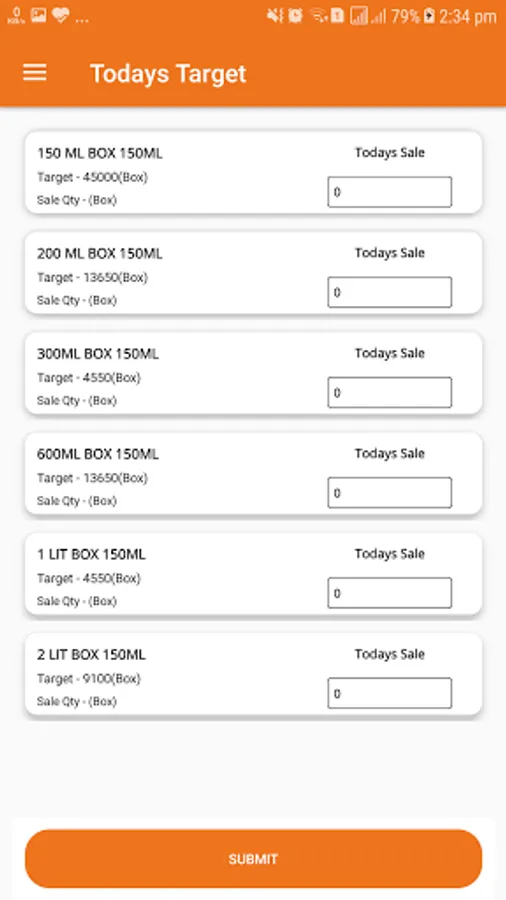Viewport: 506px width, 900px height.
Task: Select the 150 ML BOX 150ML card title
Action: (100, 153)
